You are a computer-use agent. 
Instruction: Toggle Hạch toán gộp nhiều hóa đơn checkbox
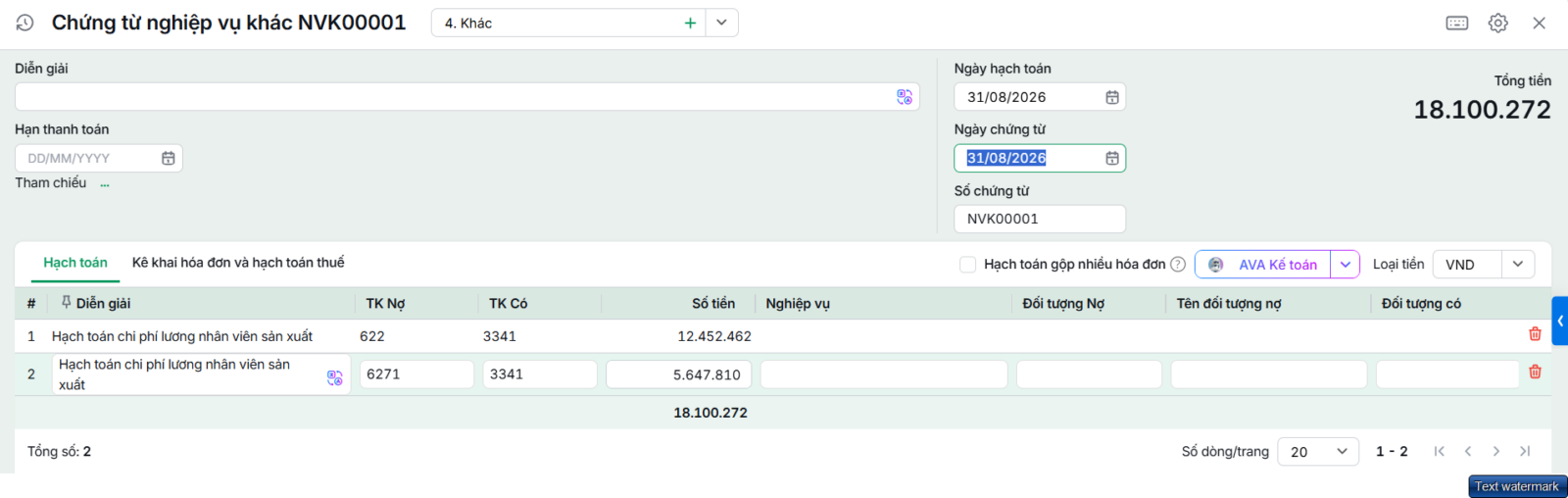pos(968,264)
